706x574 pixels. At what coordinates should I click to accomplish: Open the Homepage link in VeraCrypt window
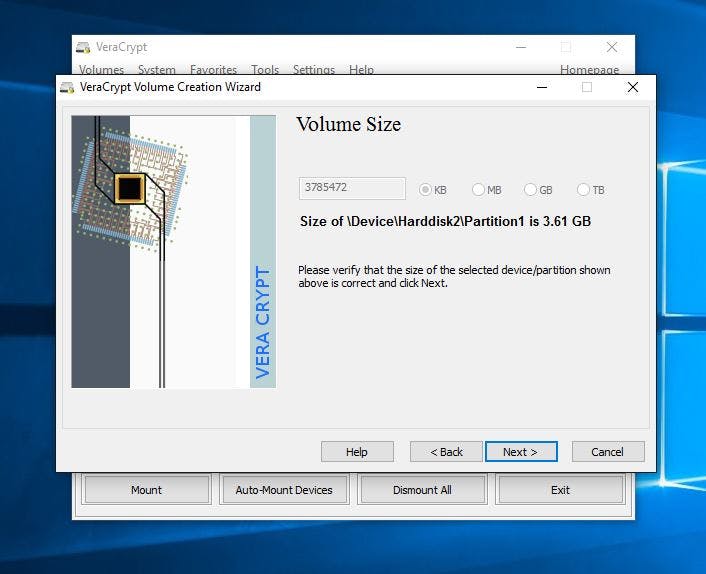589,69
